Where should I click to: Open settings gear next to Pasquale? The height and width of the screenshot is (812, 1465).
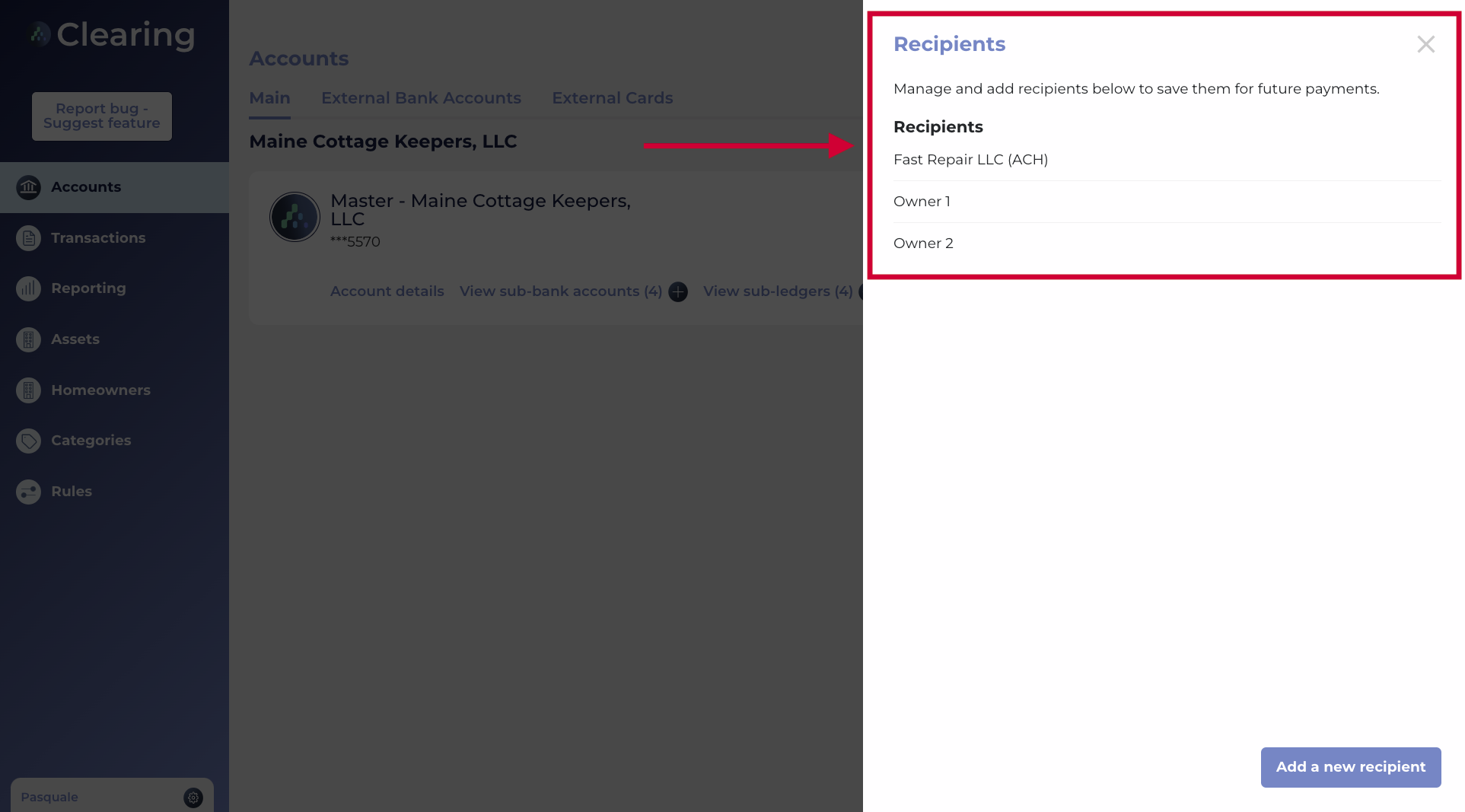[193, 798]
